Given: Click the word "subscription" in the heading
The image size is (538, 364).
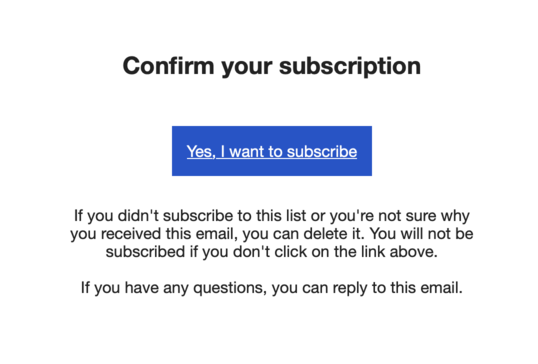Looking at the screenshot, I should 350,66.
